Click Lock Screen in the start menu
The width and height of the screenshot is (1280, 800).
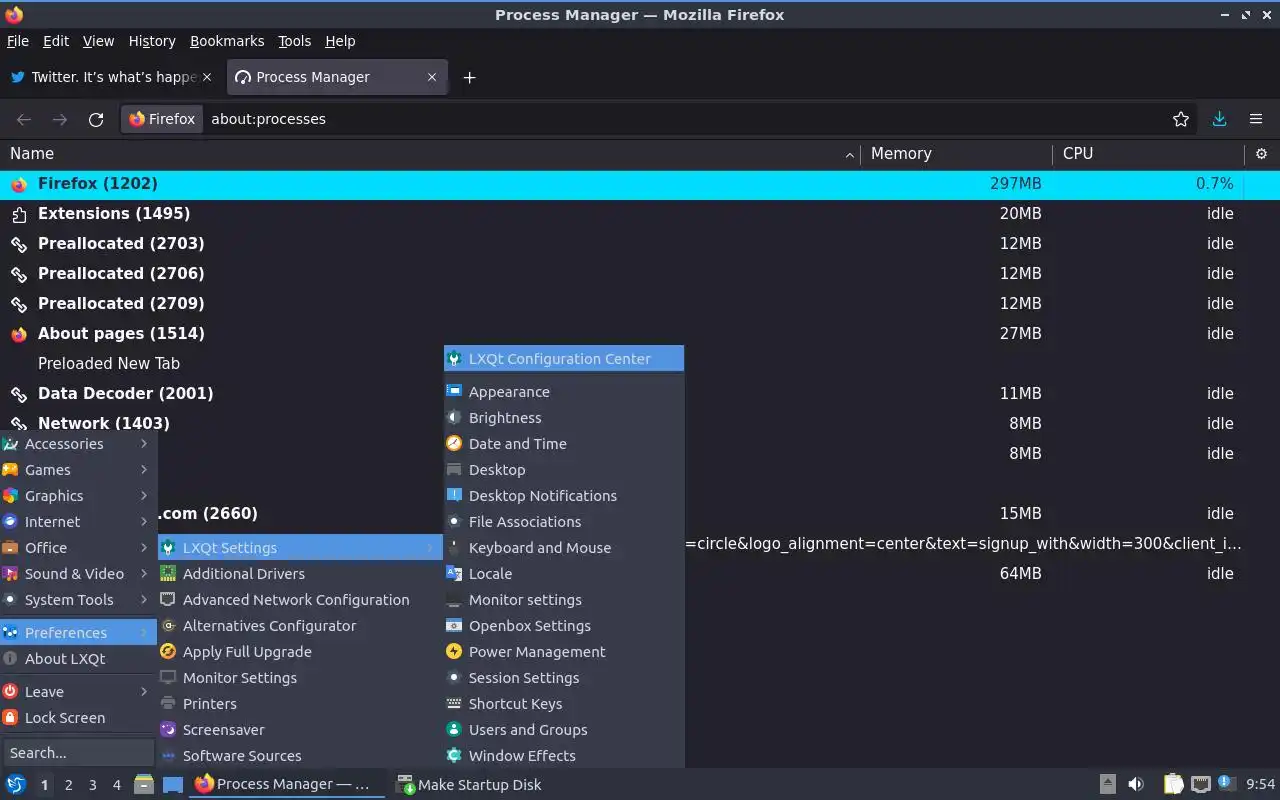[x=77, y=718]
